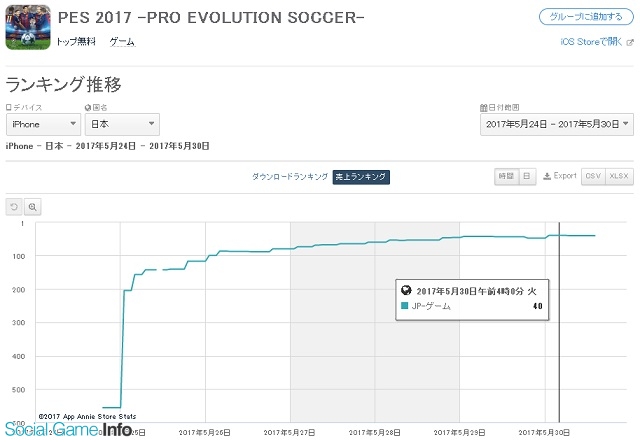Open the iOS Storeで開く link
Image resolution: width=640 pixels, height=442 pixels.
click(x=591, y=42)
